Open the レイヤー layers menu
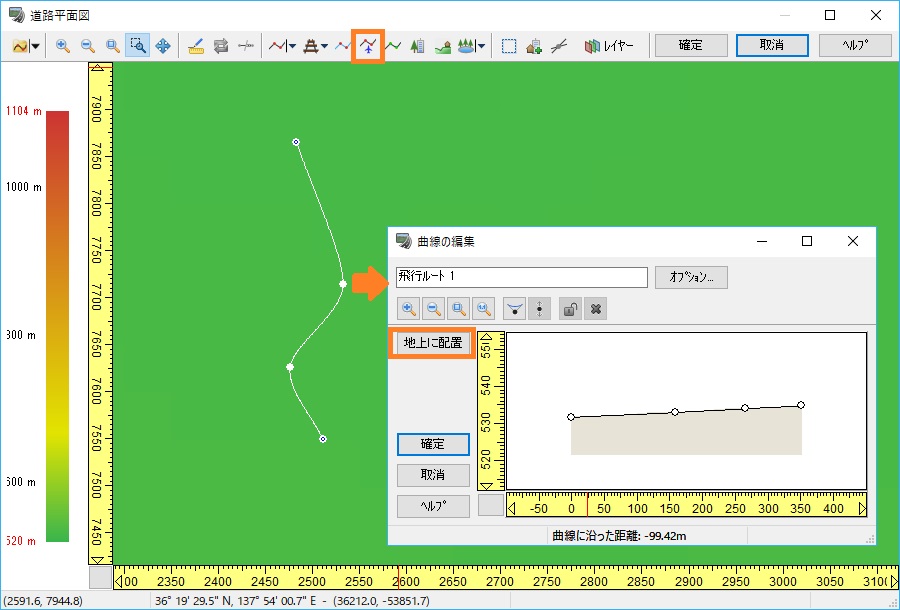900x610 pixels. click(x=609, y=46)
